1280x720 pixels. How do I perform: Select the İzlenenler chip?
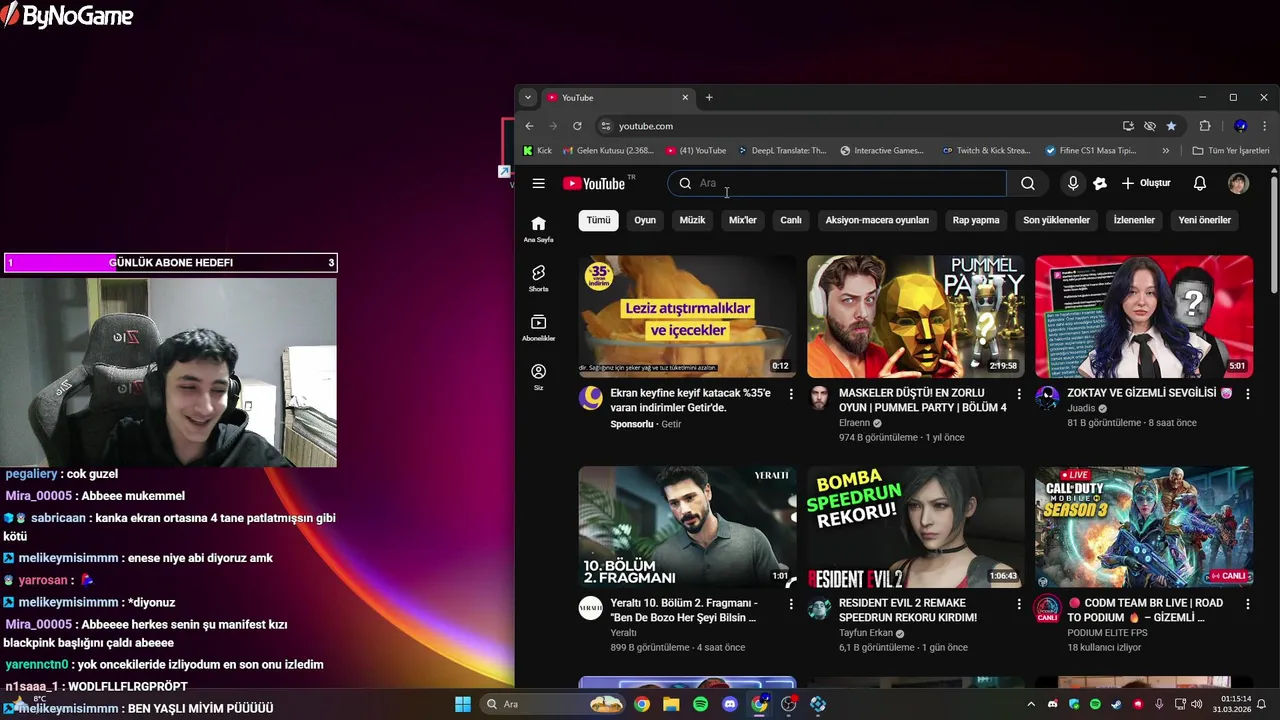pyautogui.click(x=1134, y=220)
